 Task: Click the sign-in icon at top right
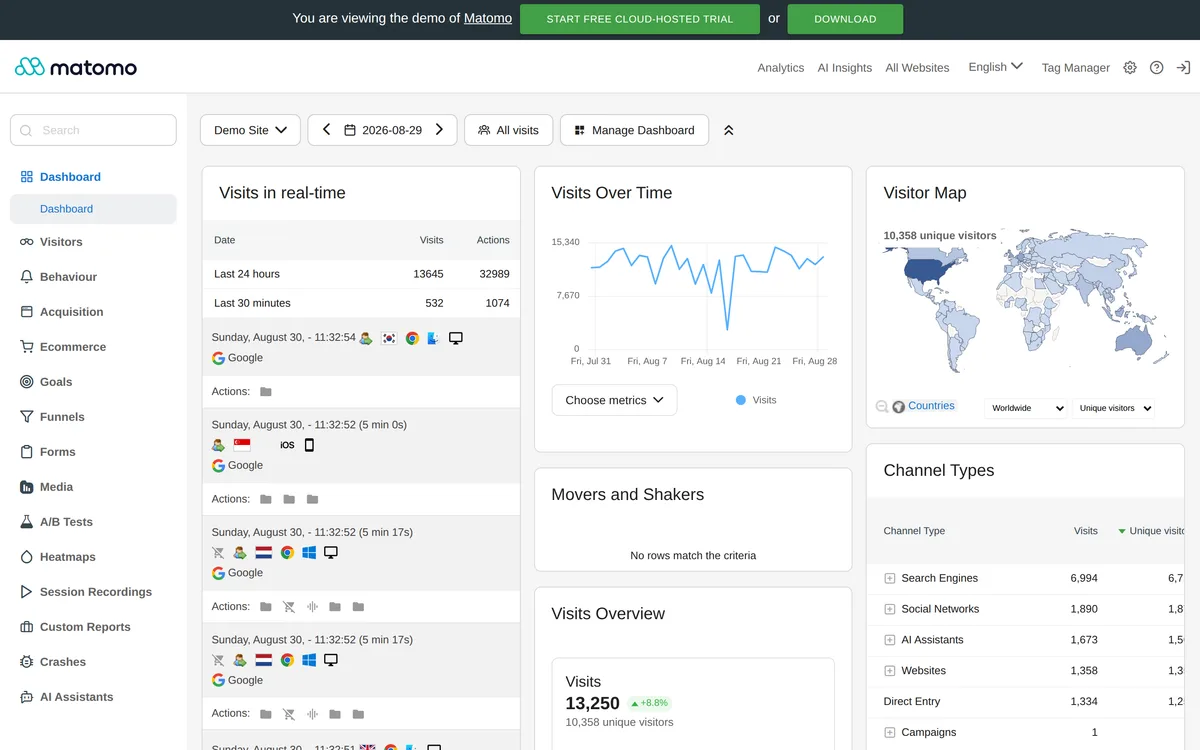pos(1183,67)
